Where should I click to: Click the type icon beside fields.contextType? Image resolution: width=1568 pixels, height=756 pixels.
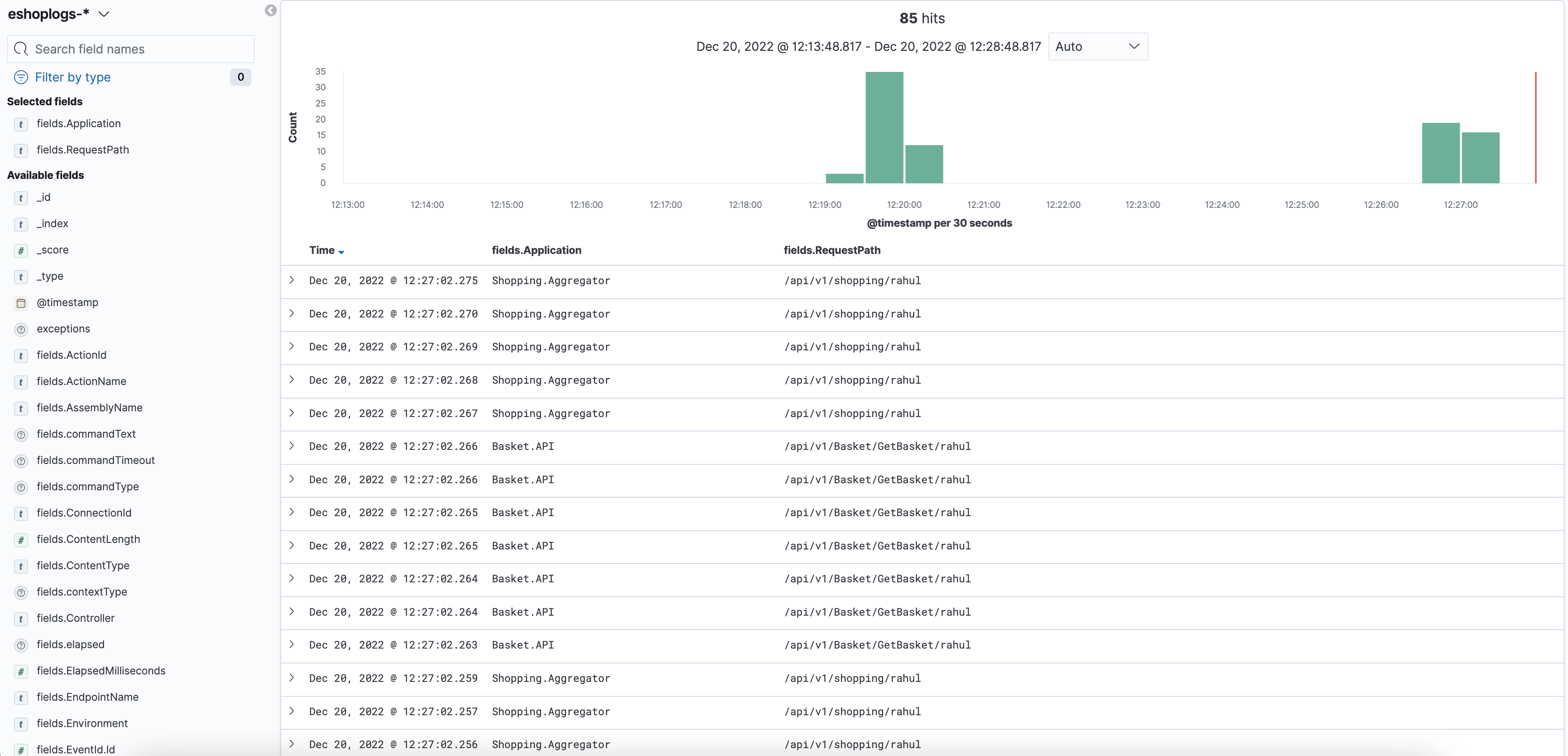(21, 592)
